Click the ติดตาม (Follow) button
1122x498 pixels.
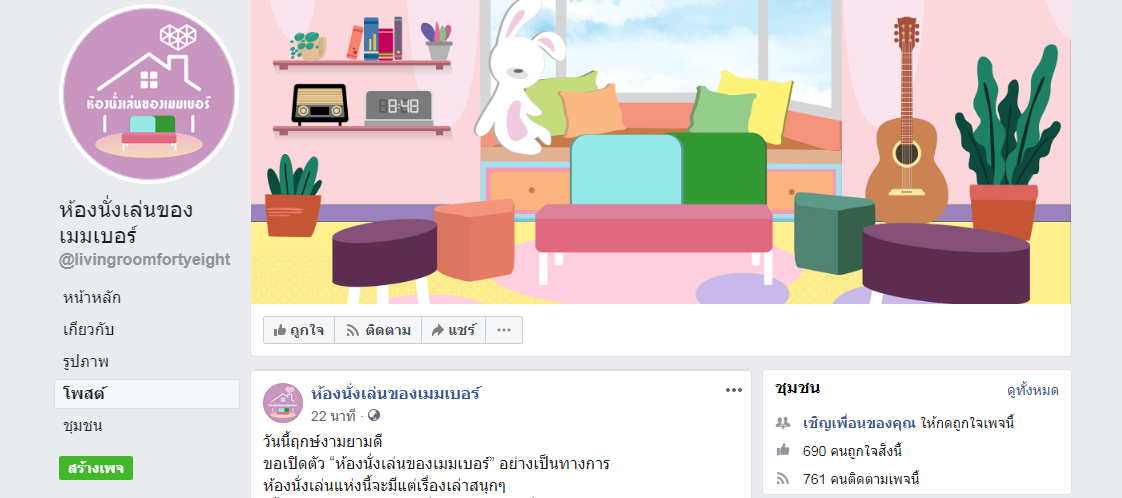[x=378, y=331]
